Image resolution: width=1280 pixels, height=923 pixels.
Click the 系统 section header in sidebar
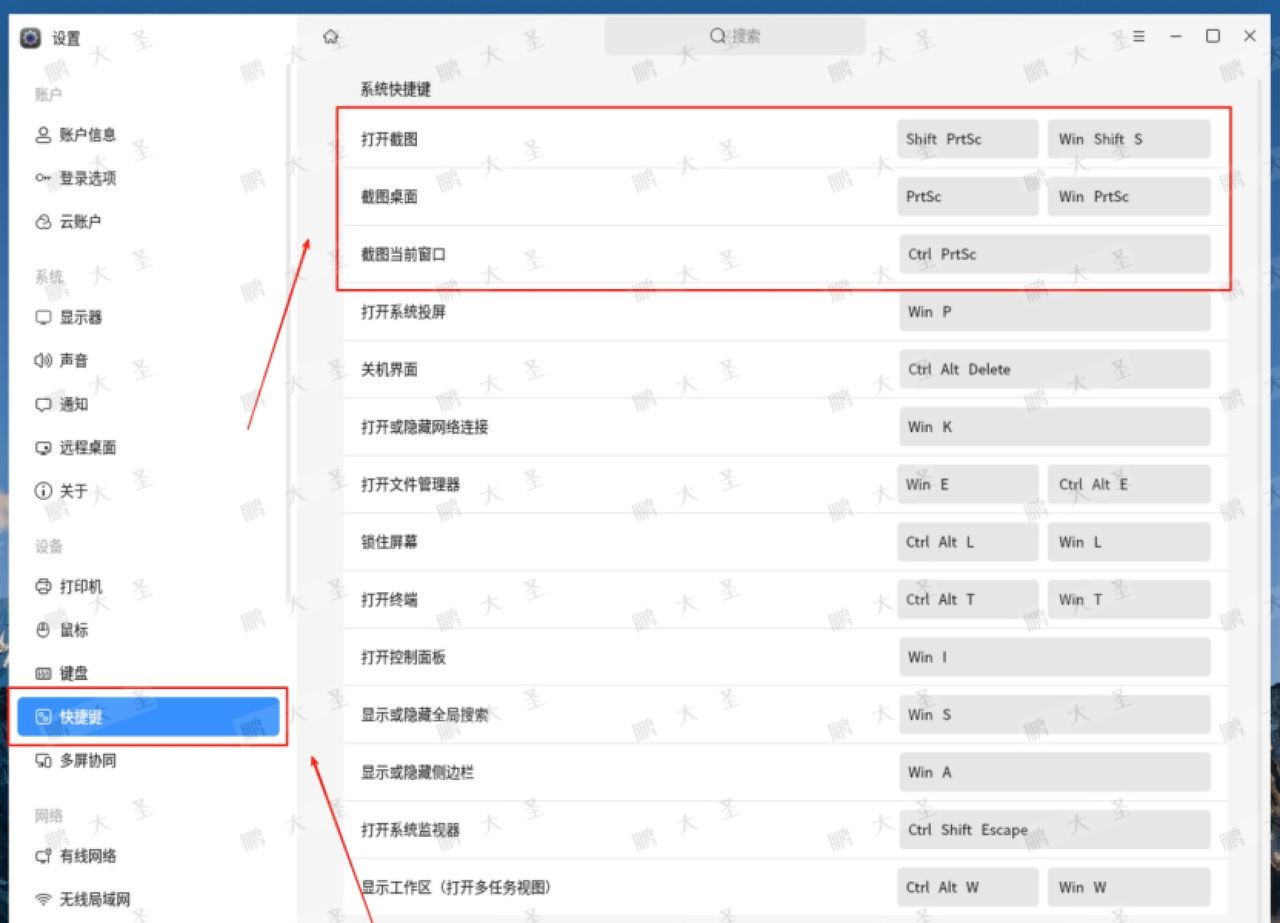(x=48, y=277)
